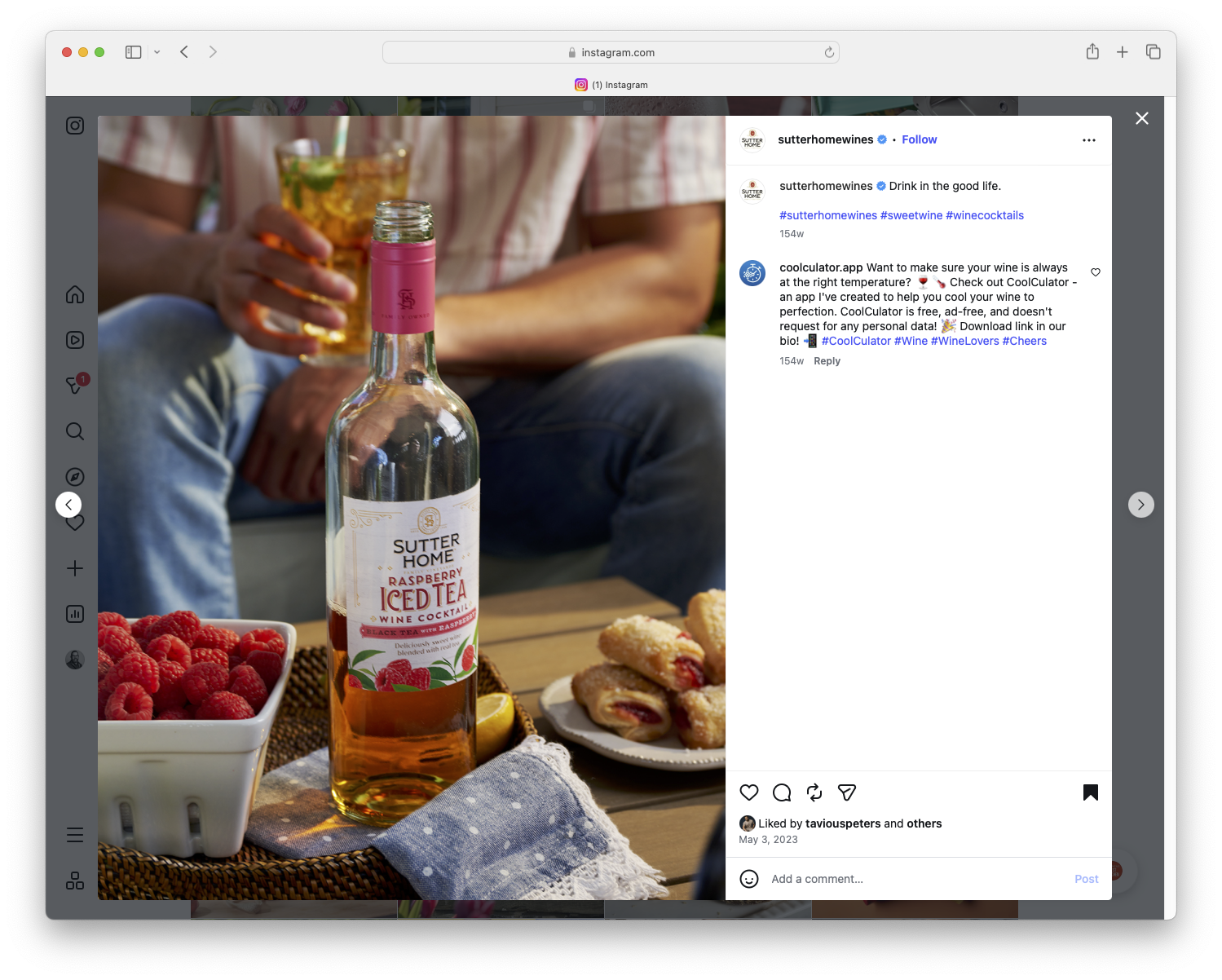Open Safari Share menu

coord(1092,51)
